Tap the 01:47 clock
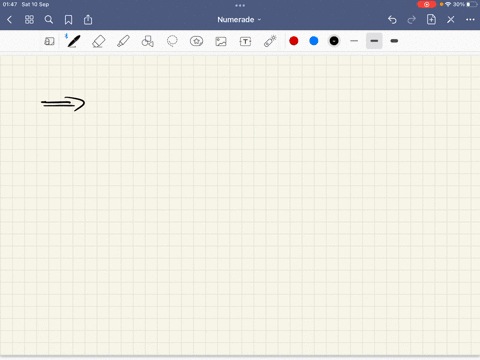Screen dimensions: 480x360 [10, 4]
